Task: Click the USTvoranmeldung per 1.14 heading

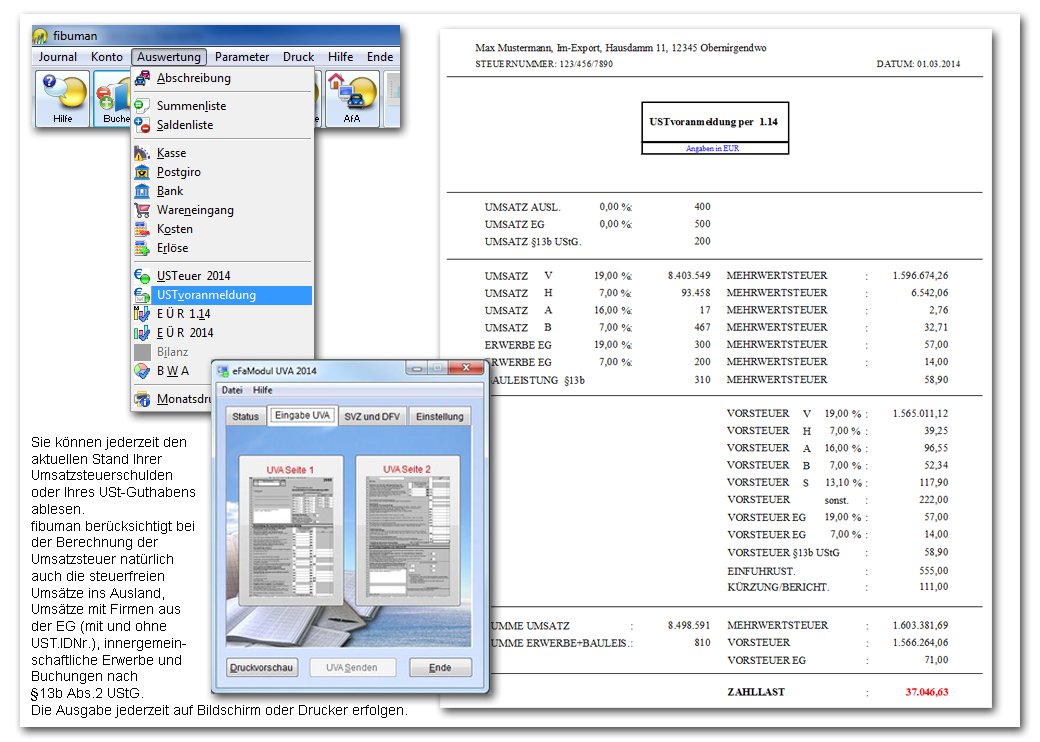Action: (x=714, y=122)
